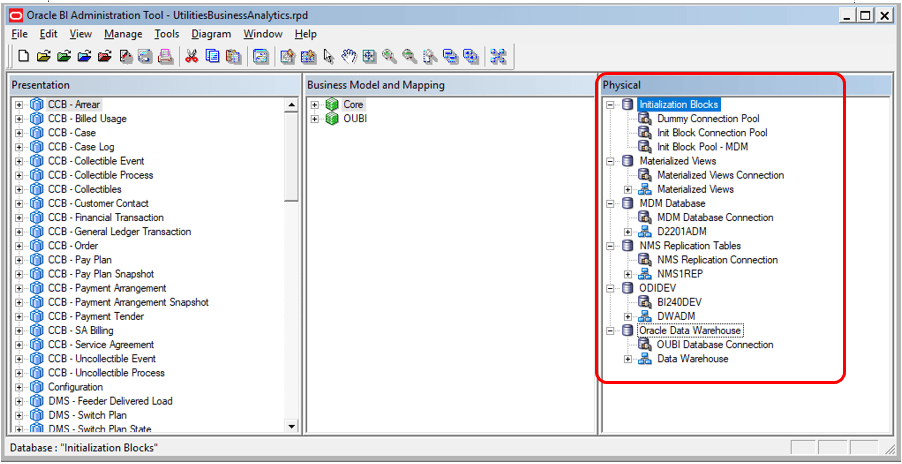
Task: Select BI240DEV connection pool
Action: [x=679, y=302]
